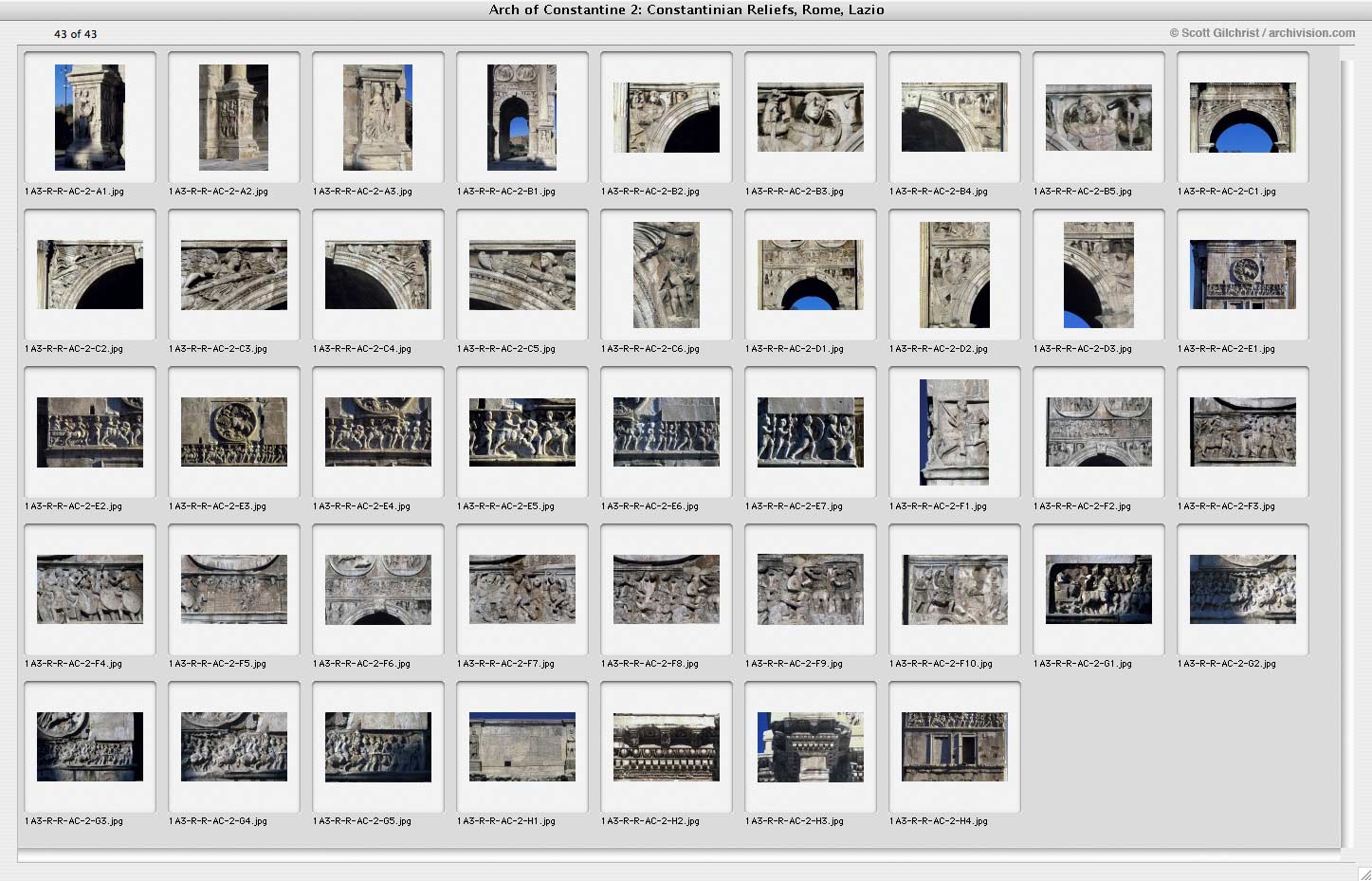1372x881 pixels.
Task: Select thumbnail 1A3-R-R-AC-2-B4.jpg
Action: coord(955,118)
